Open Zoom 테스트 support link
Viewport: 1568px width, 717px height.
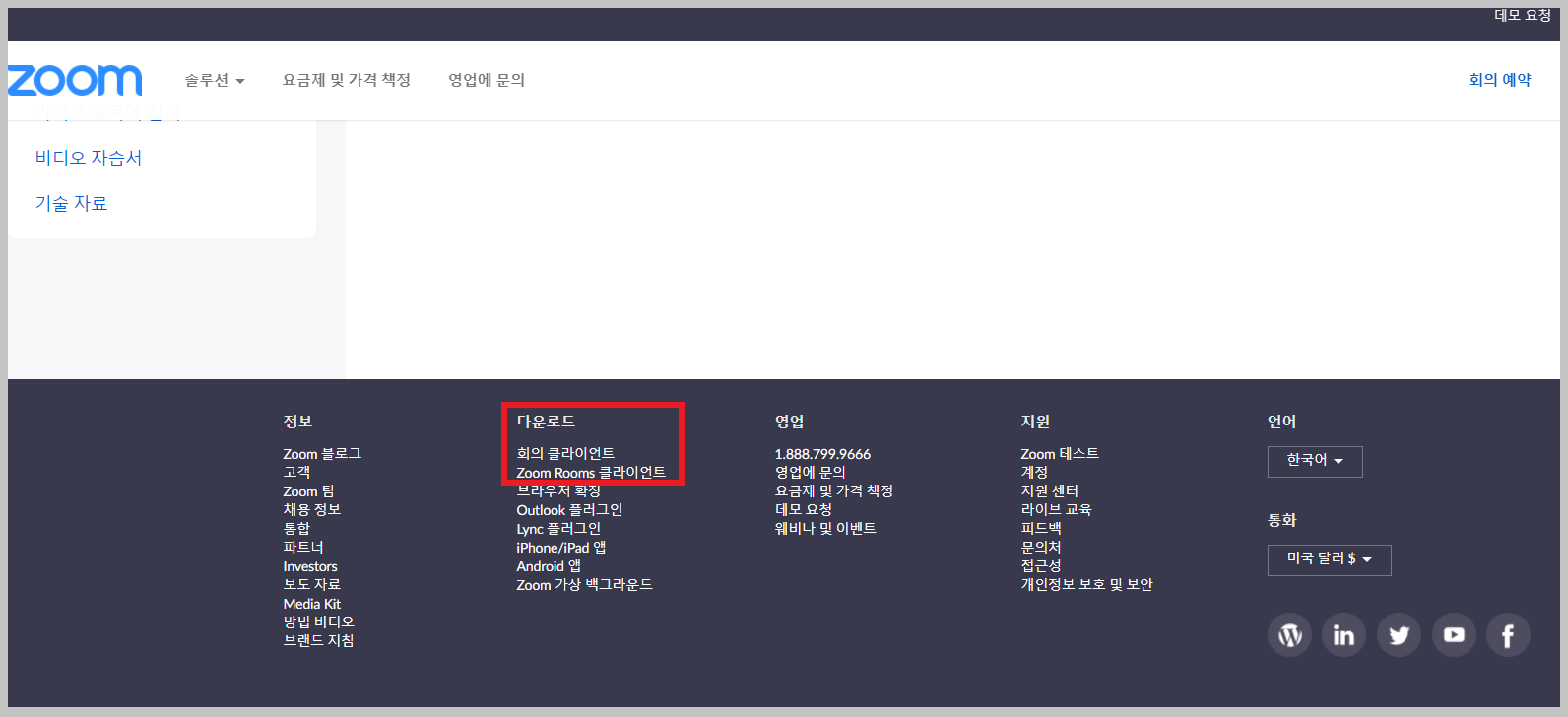(1060, 454)
